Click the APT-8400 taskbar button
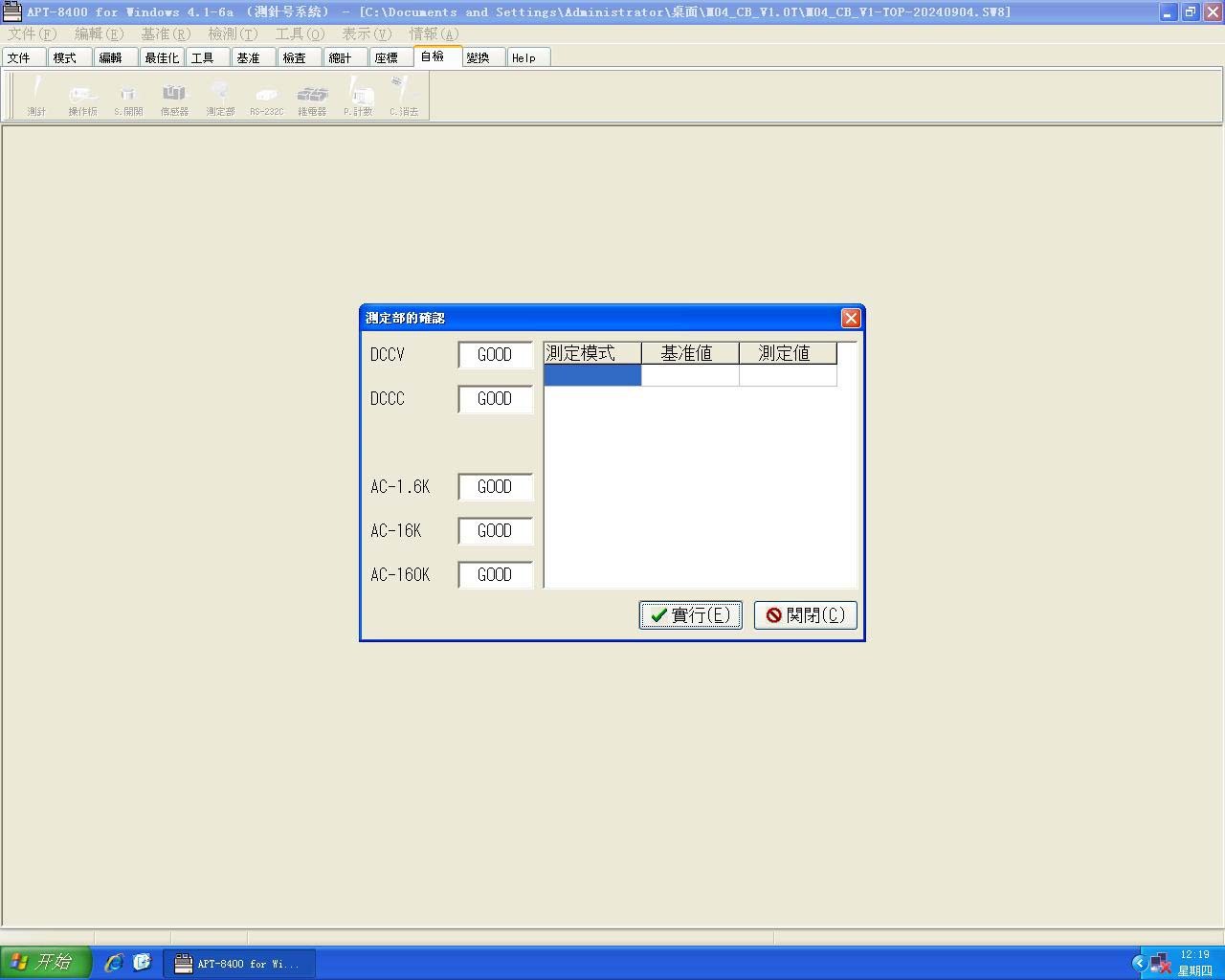Viewport: 1225px width, 980px height. (x=239, y=964)
